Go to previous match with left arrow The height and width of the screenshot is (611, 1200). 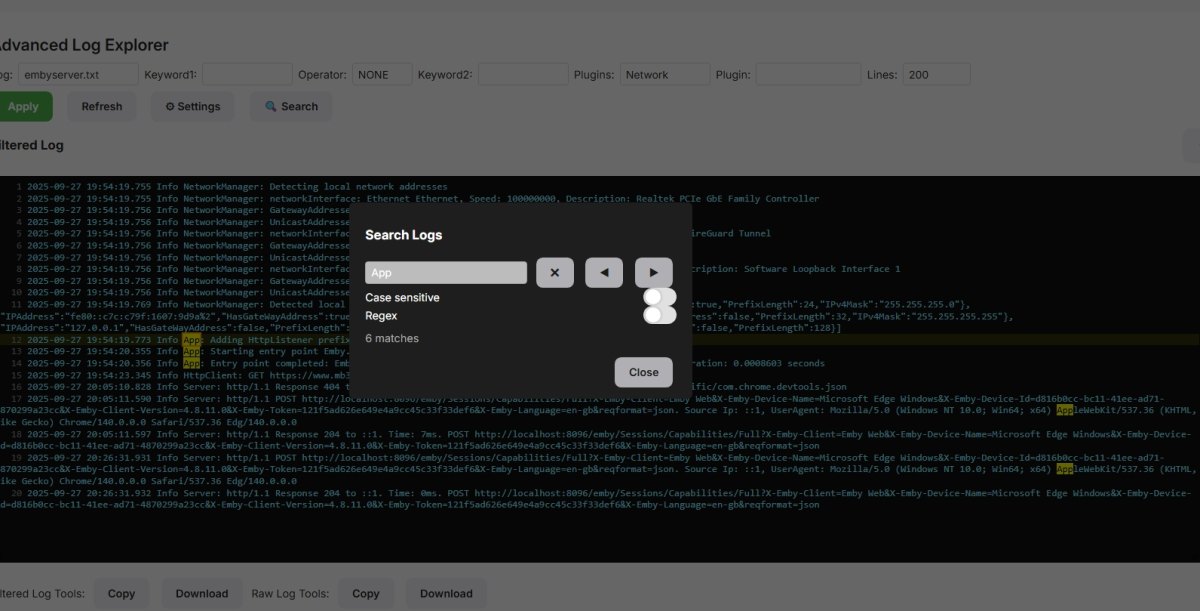603,272
